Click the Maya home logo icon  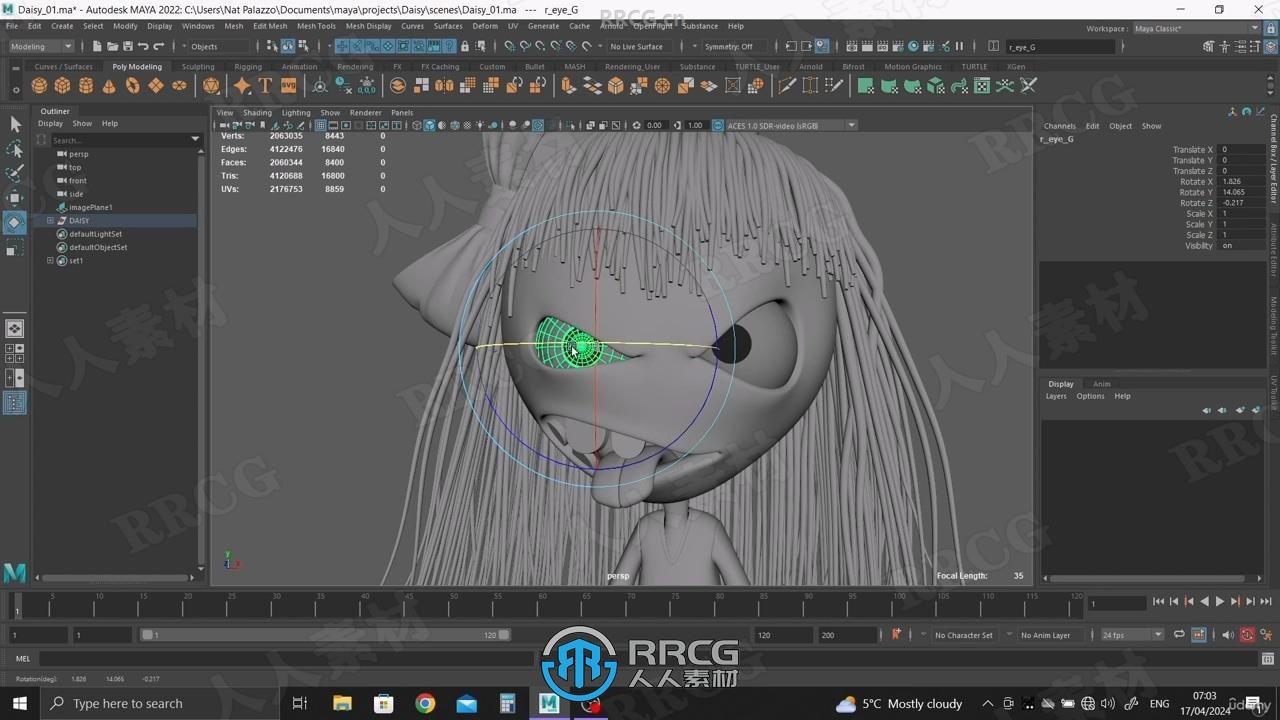[14, 573]
